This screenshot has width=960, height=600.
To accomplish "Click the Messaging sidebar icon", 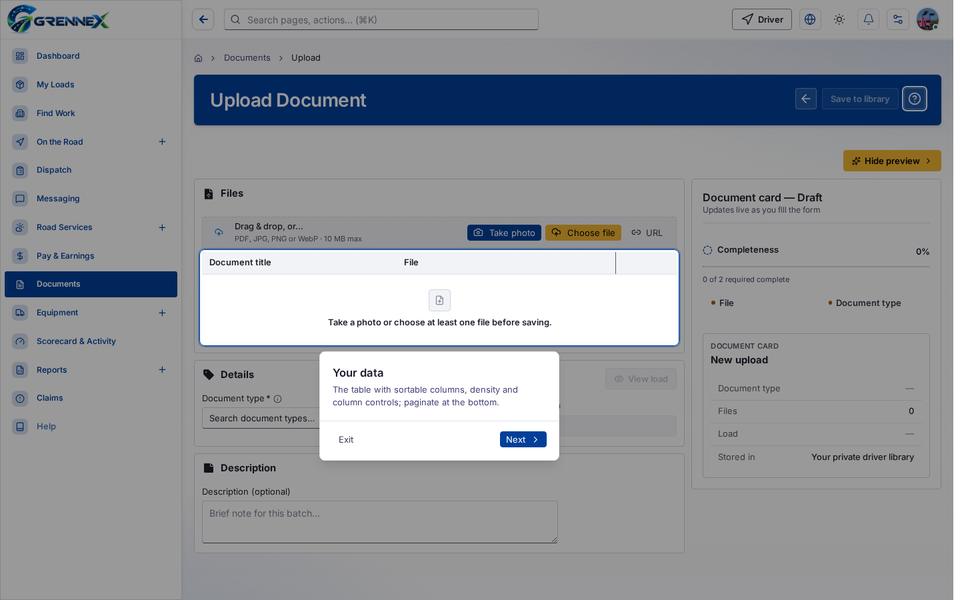I will point(20,198).
